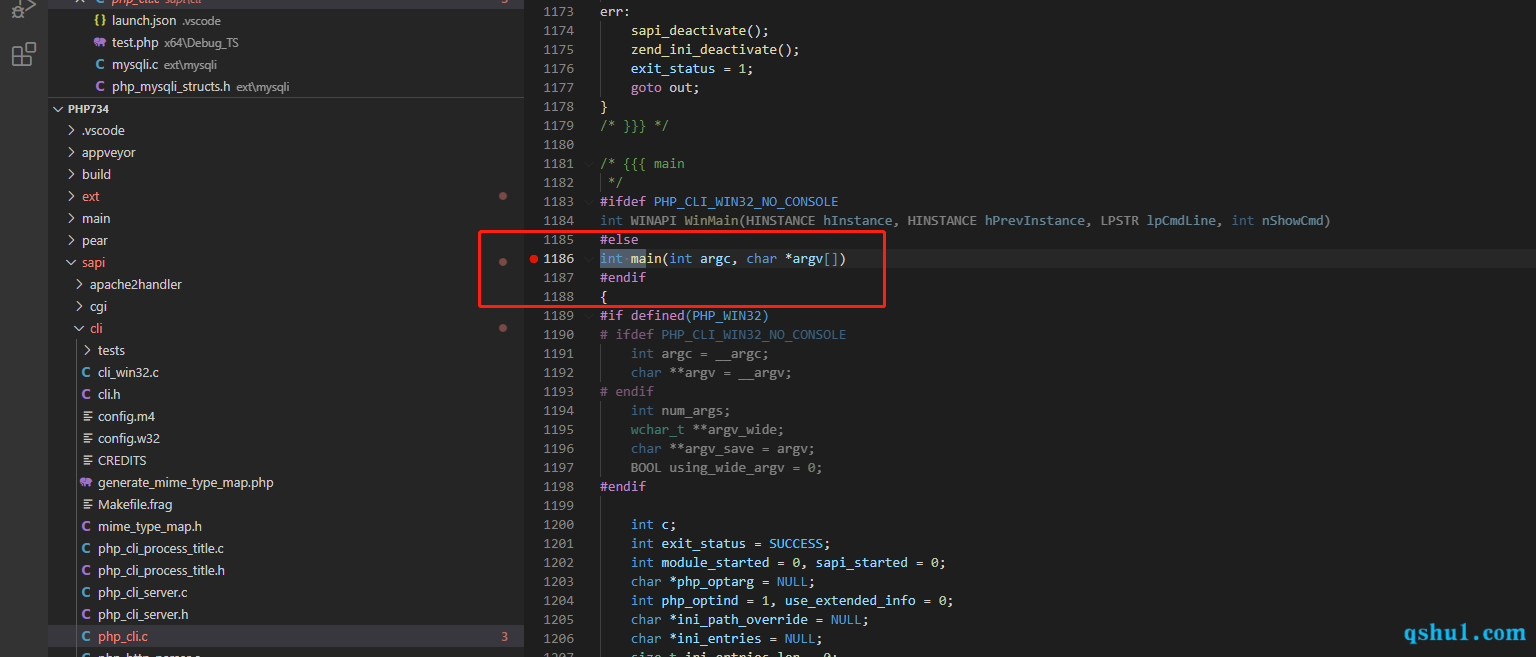Click line number 1184 in the gutter

coord(558,221)
